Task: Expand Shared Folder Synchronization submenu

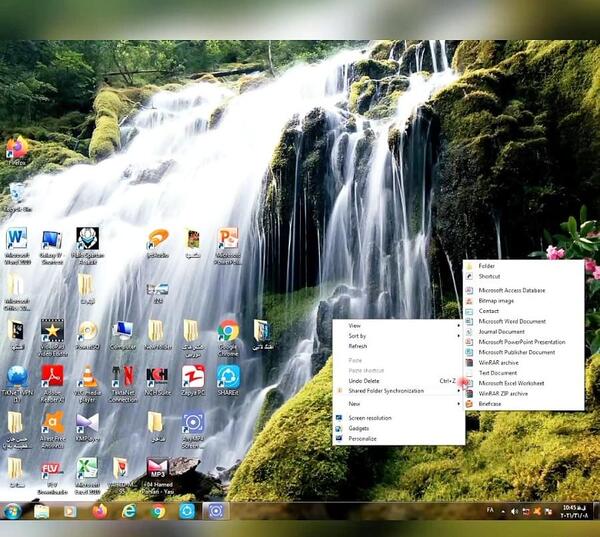Action: [399, 391]
